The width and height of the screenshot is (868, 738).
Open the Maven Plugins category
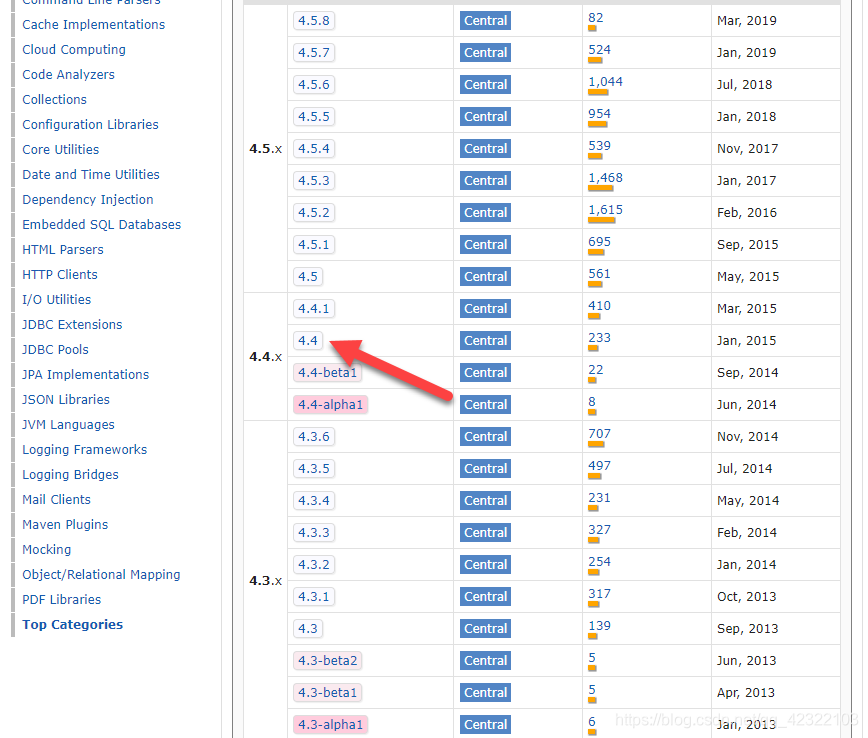(65, 524)
